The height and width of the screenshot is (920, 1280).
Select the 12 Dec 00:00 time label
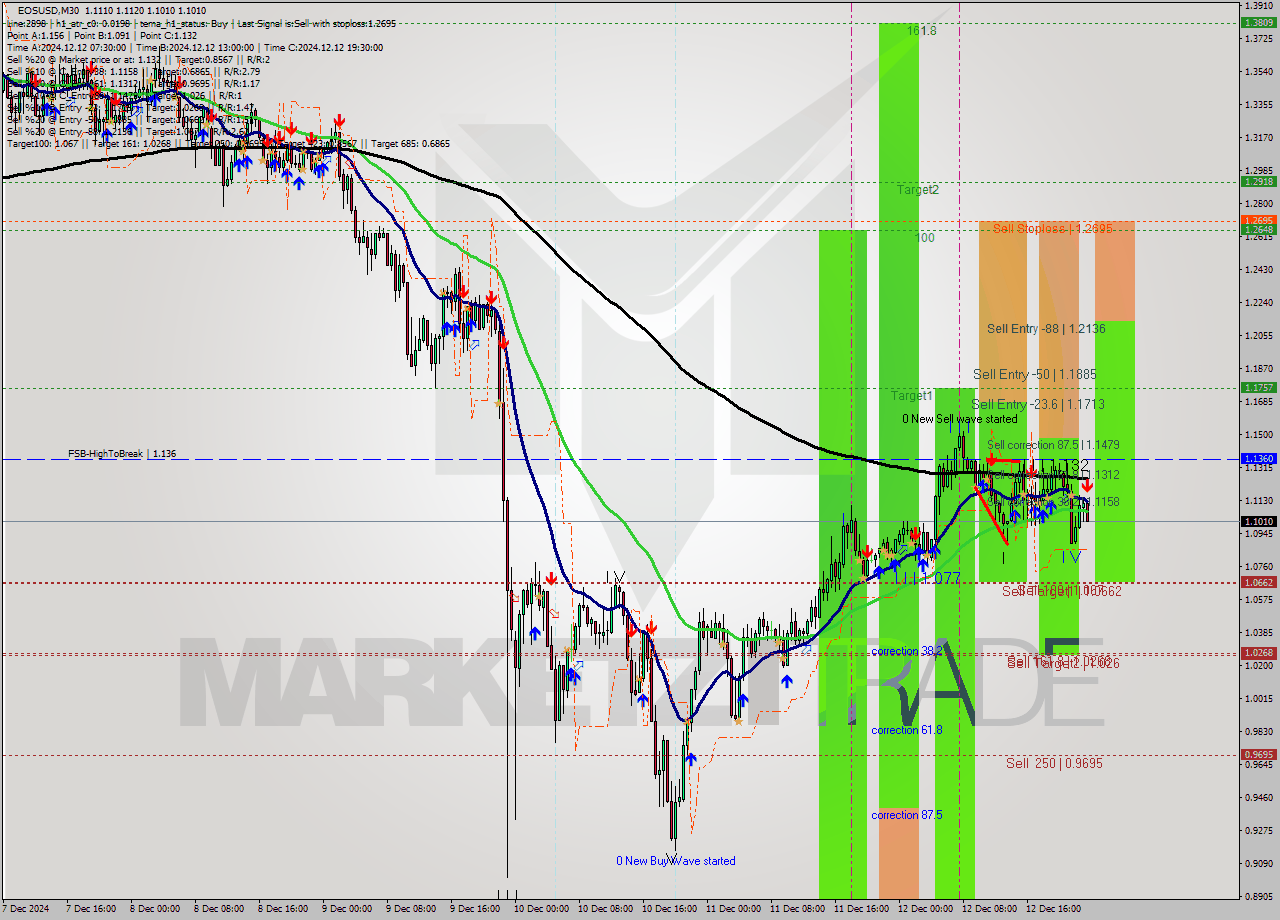click(x=925, y=909)
